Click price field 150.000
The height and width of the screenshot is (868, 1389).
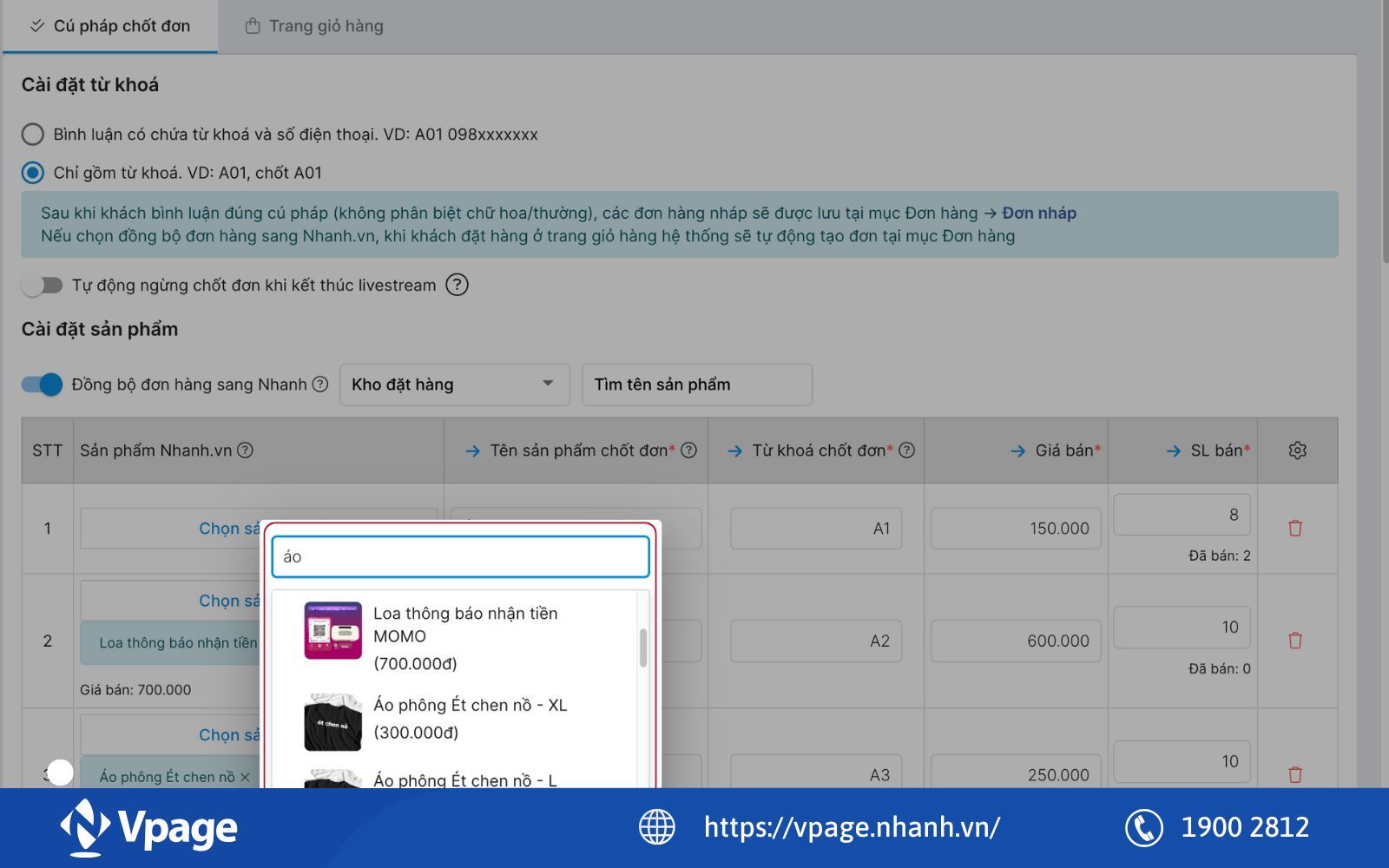[x=1016, y=529]
